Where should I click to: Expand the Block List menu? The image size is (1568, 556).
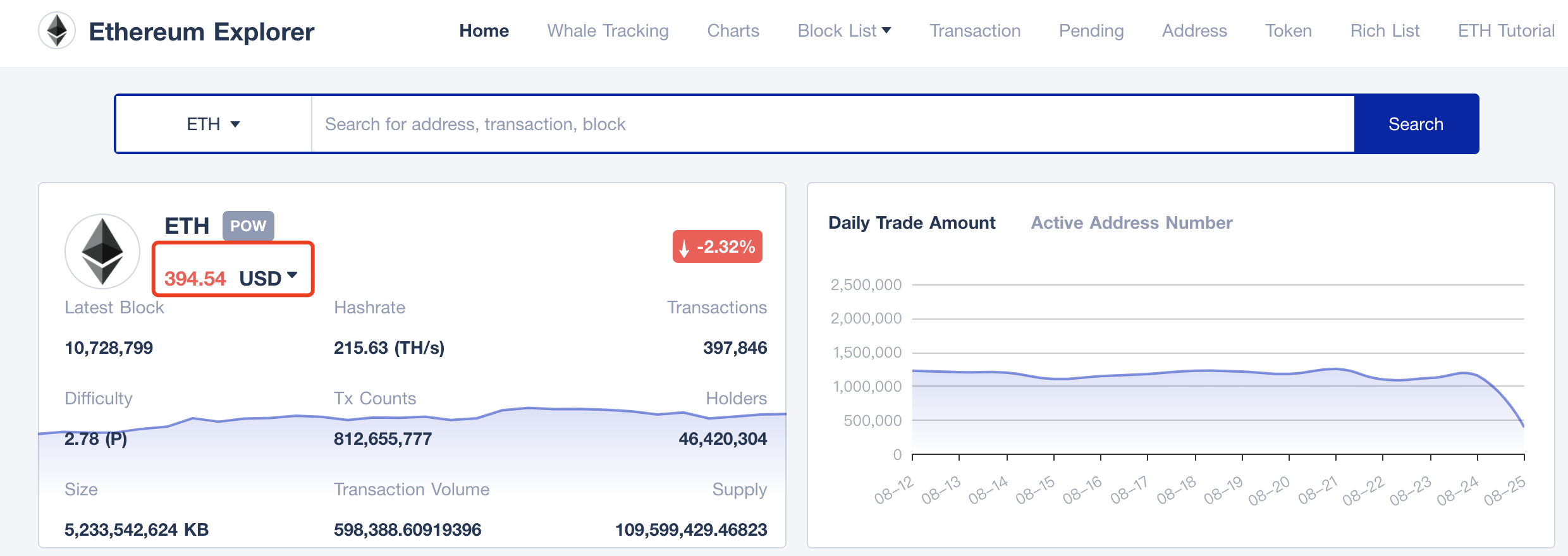pos(844,30)
